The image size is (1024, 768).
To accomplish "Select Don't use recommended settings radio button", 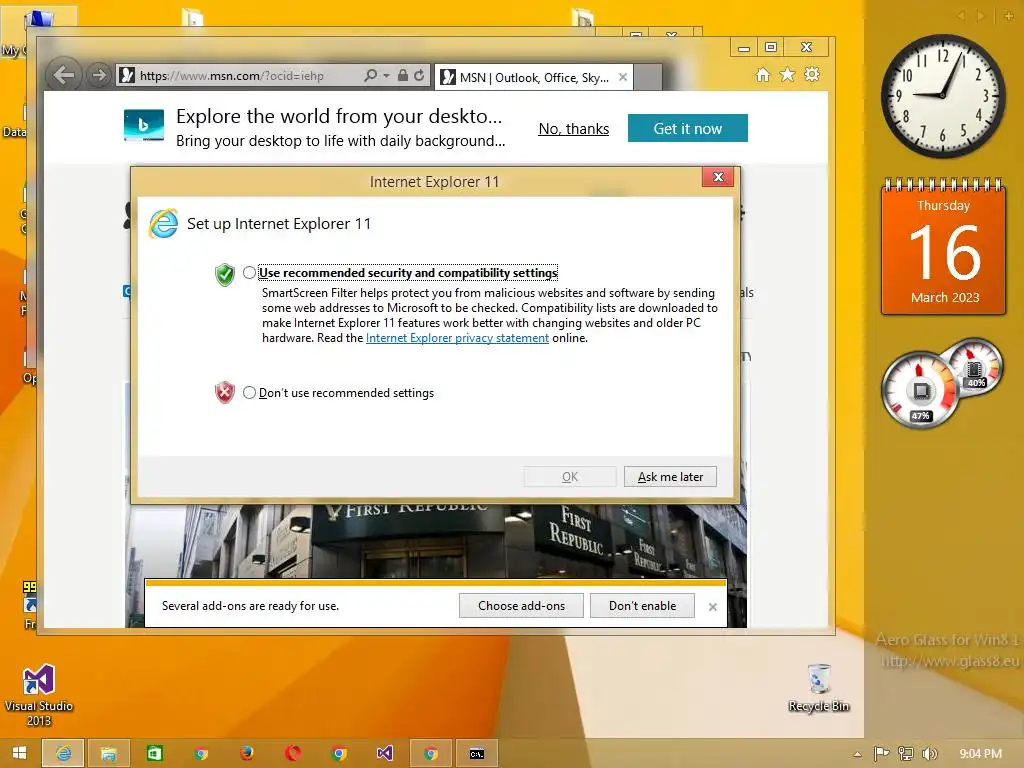I will (x=249, y=392).
